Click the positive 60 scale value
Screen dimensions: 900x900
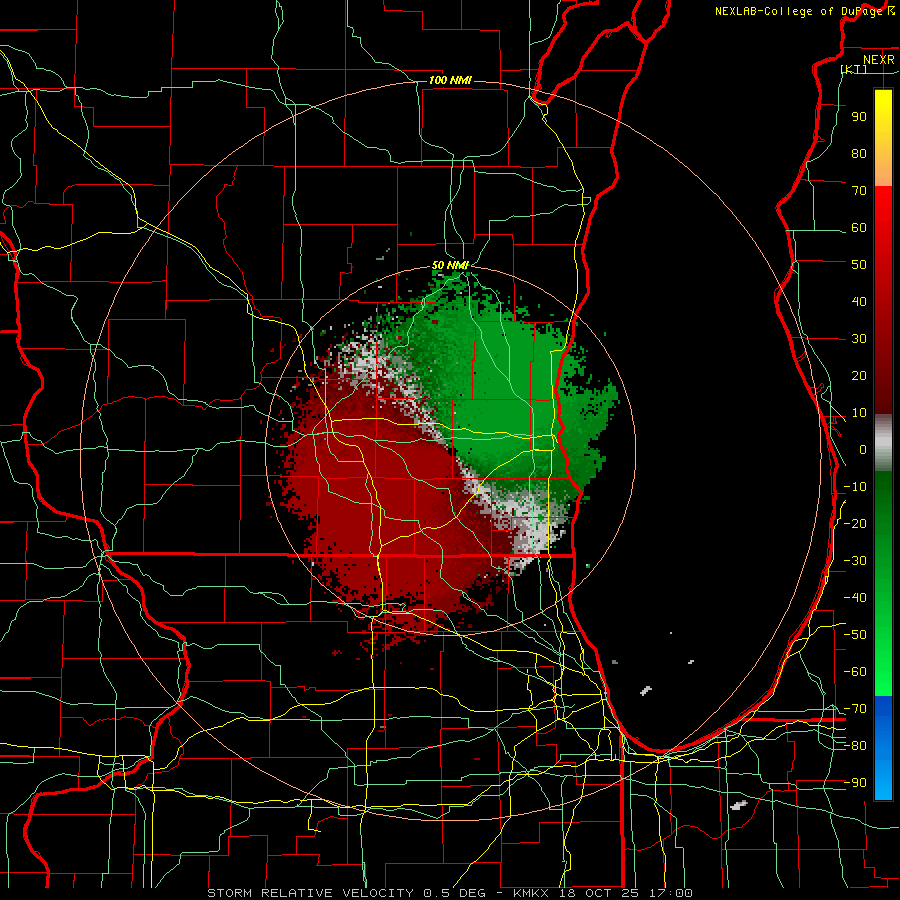[x=859, y=227]
